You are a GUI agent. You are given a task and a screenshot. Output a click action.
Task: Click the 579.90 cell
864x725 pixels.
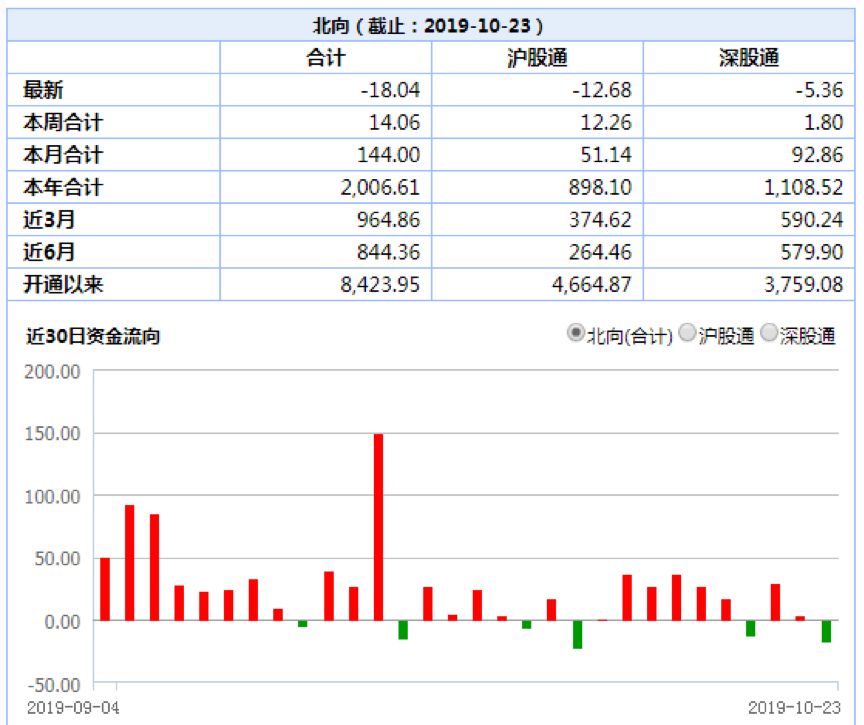pyautogui.click(x=812, y=252)
